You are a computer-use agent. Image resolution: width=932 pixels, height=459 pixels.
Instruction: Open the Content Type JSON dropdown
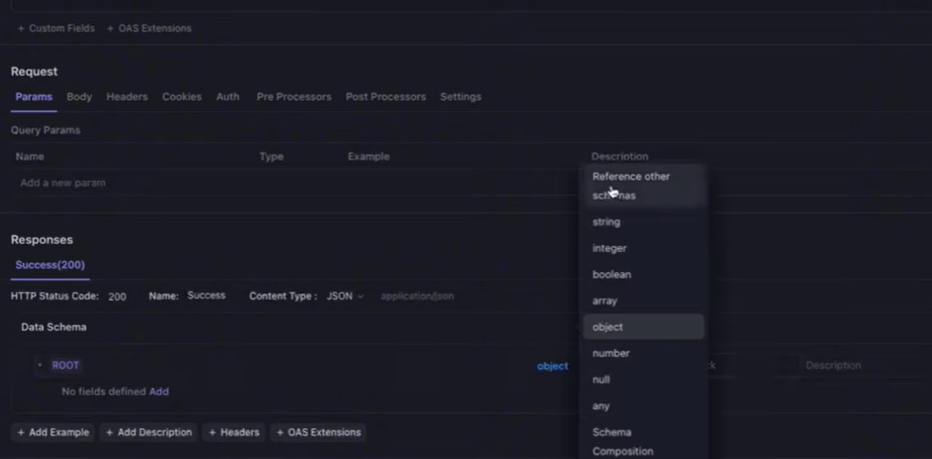[x=345, y=296]
